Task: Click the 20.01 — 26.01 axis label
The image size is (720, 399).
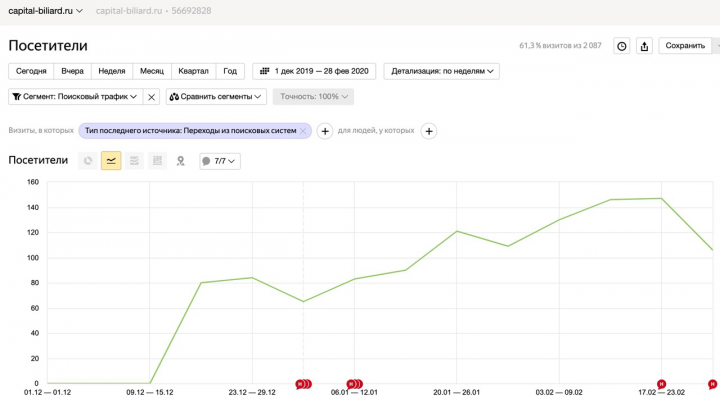Action: point(456,393)
